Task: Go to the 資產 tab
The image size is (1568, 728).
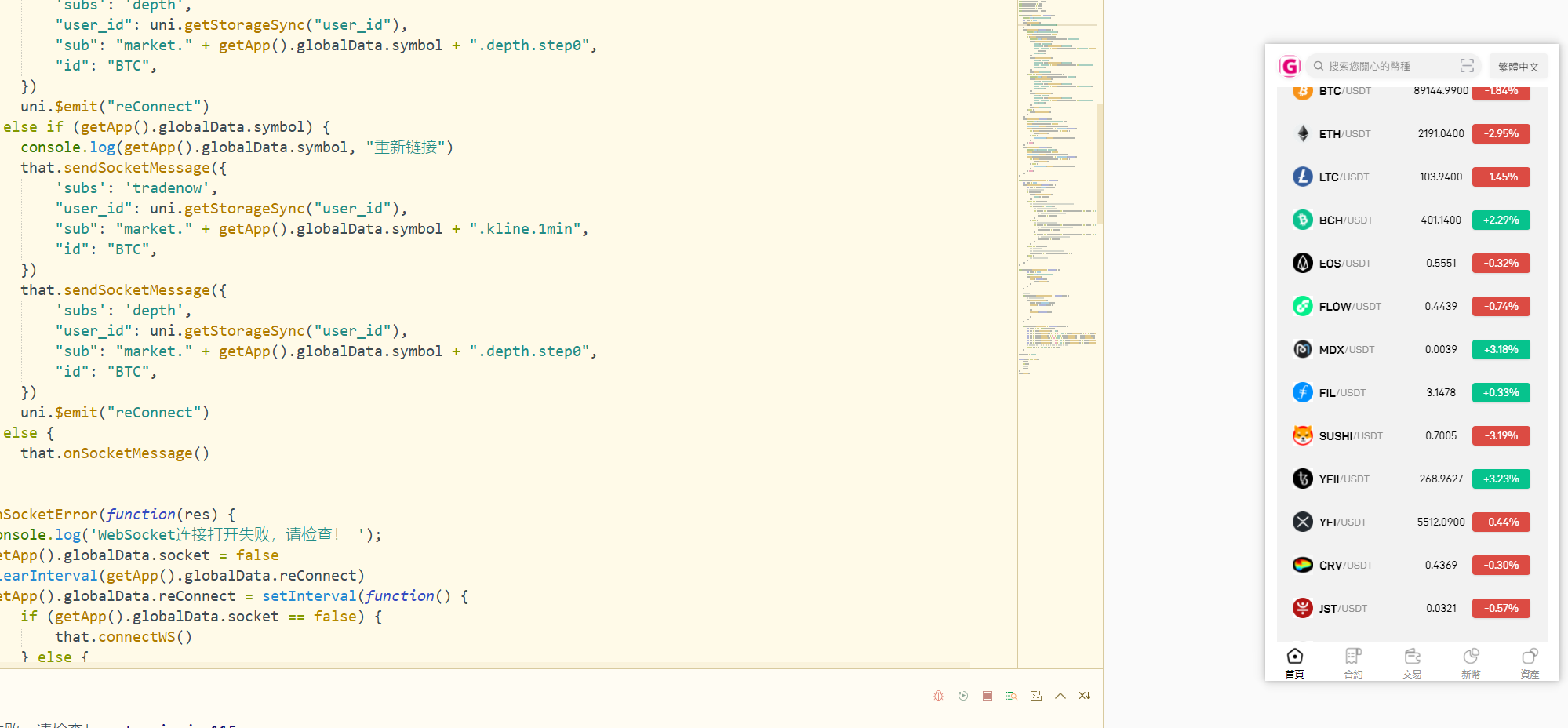Action: [x=1530, y=663]
